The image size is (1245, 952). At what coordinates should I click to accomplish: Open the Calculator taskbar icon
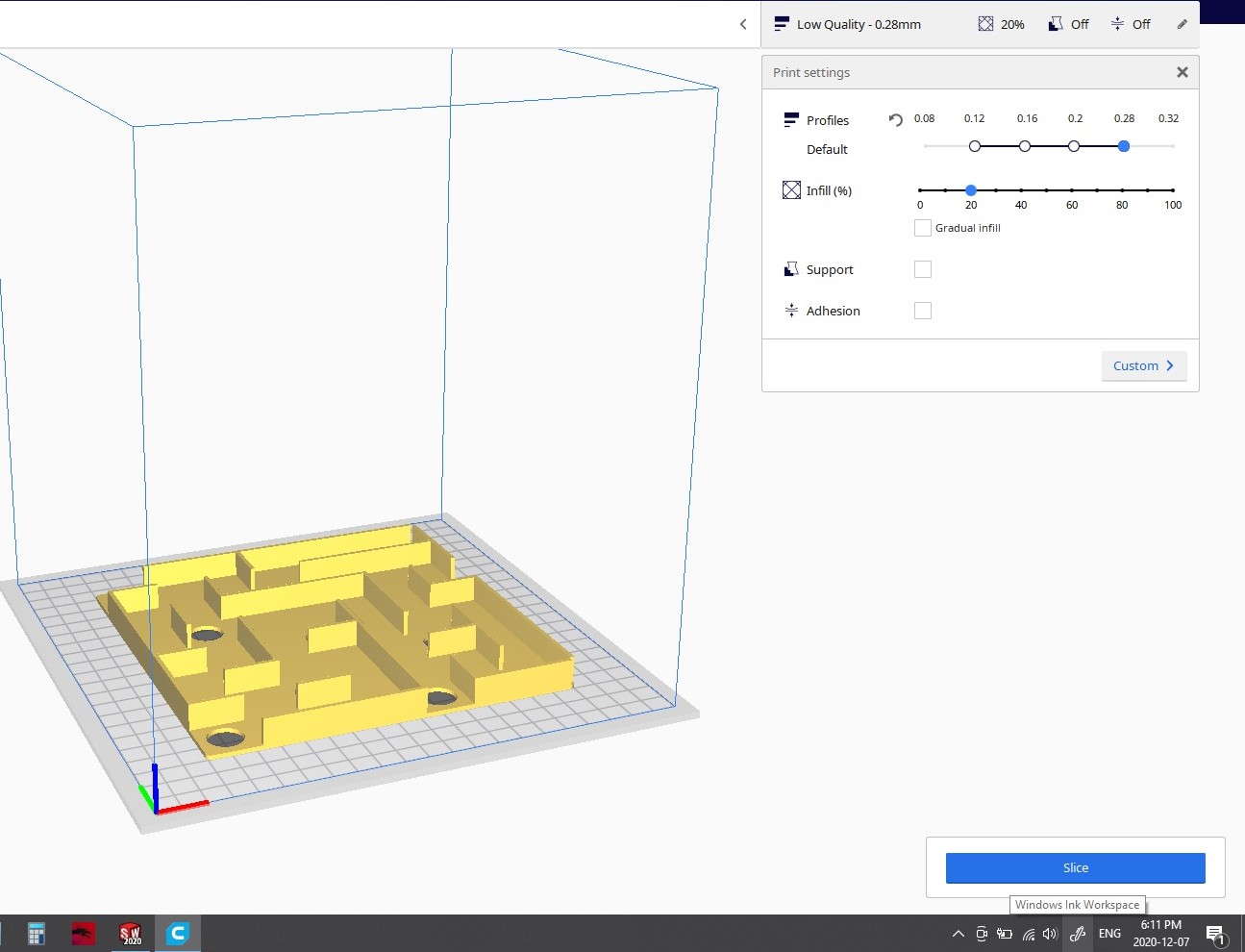pos(37,933)
